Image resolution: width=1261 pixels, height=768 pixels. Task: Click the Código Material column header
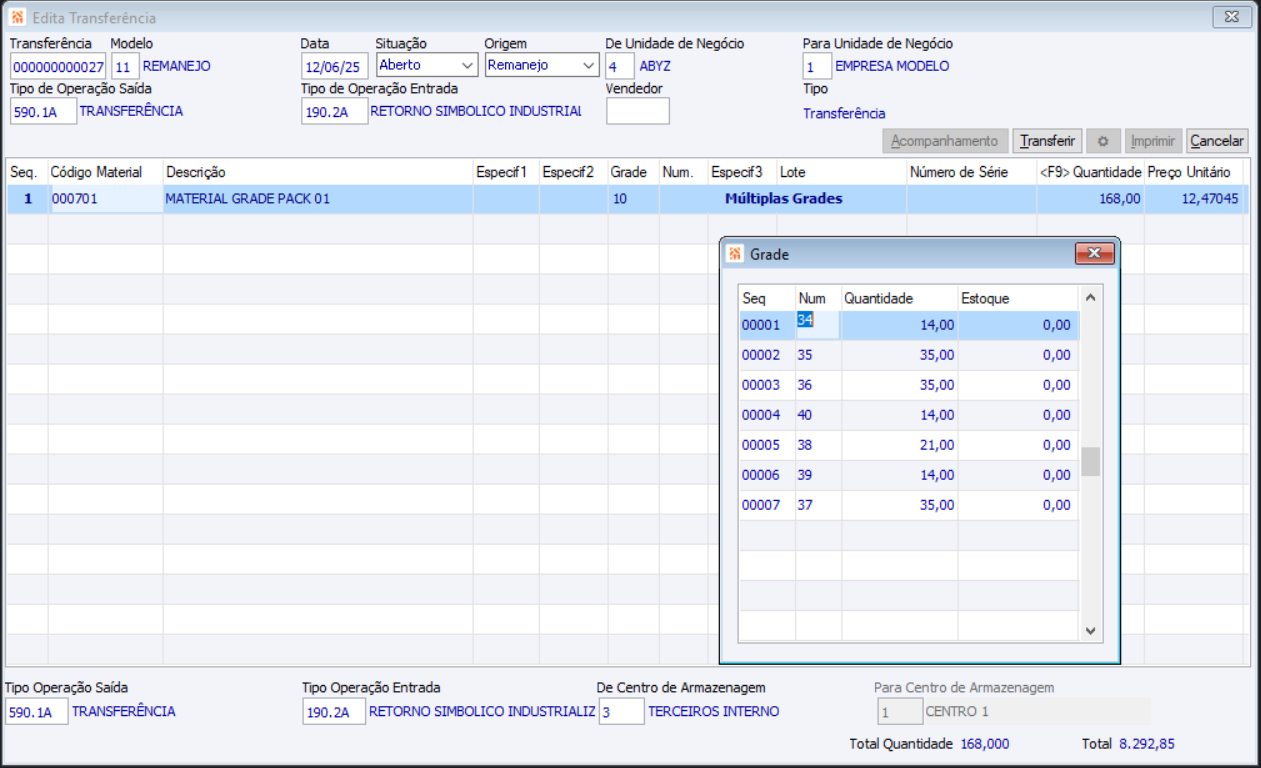point(105,172)
